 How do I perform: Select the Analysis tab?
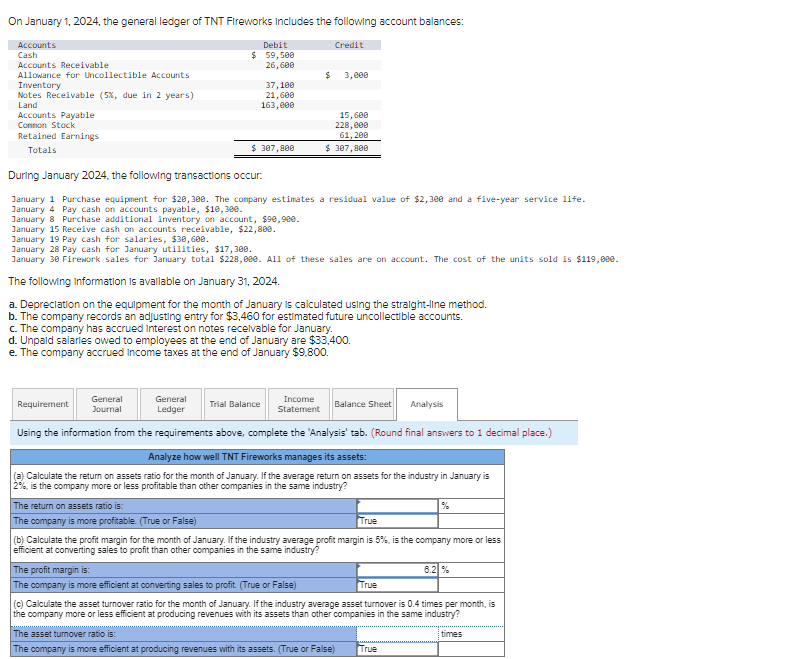(x=427, y=404)
